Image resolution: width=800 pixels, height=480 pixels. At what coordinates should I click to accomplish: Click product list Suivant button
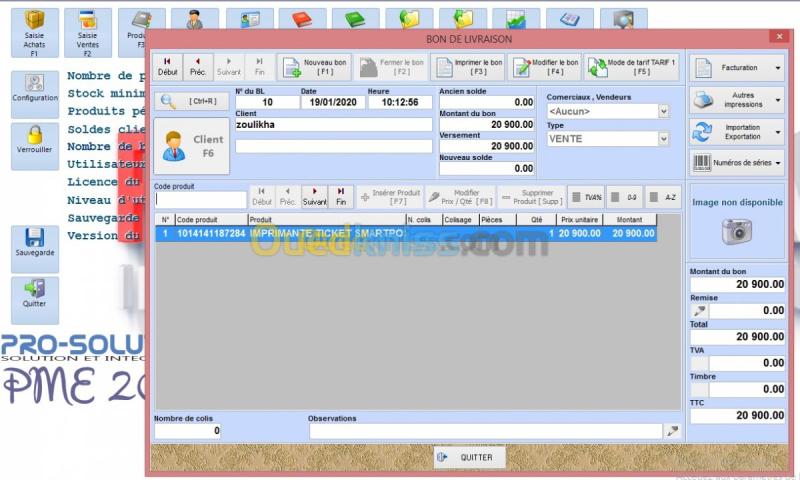coord(314,196)
